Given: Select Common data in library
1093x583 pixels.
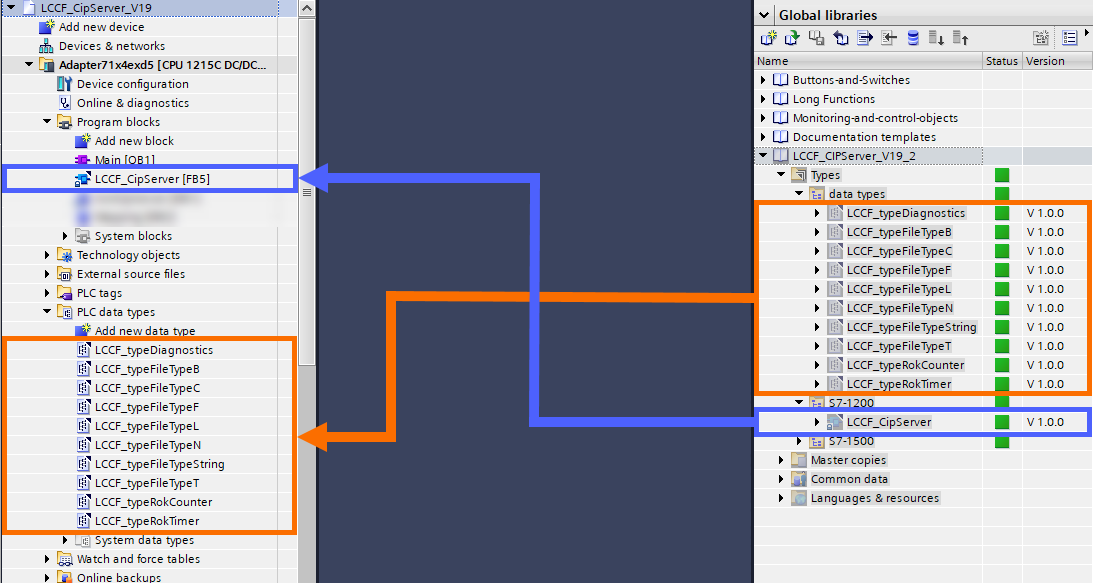Looking at the screenshot, I should (849, 479).
